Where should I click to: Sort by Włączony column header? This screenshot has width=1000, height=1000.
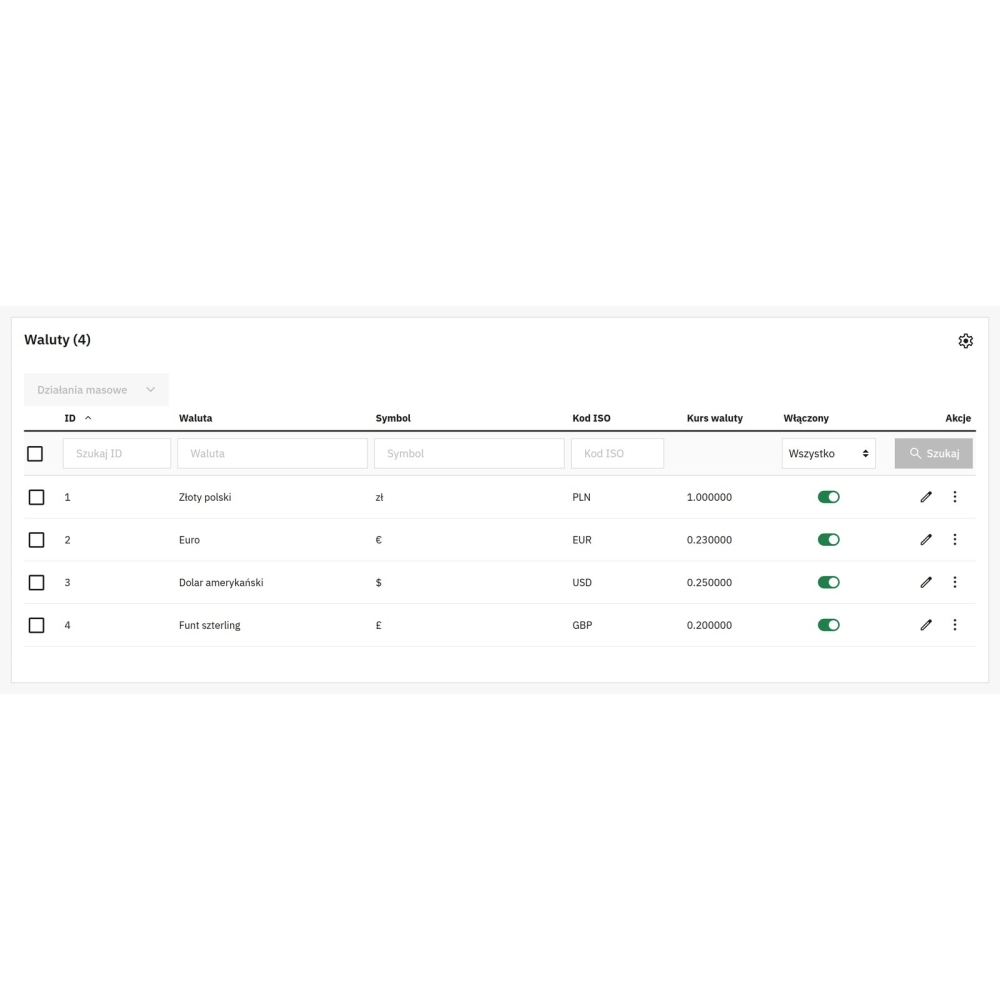coord(806,418)
